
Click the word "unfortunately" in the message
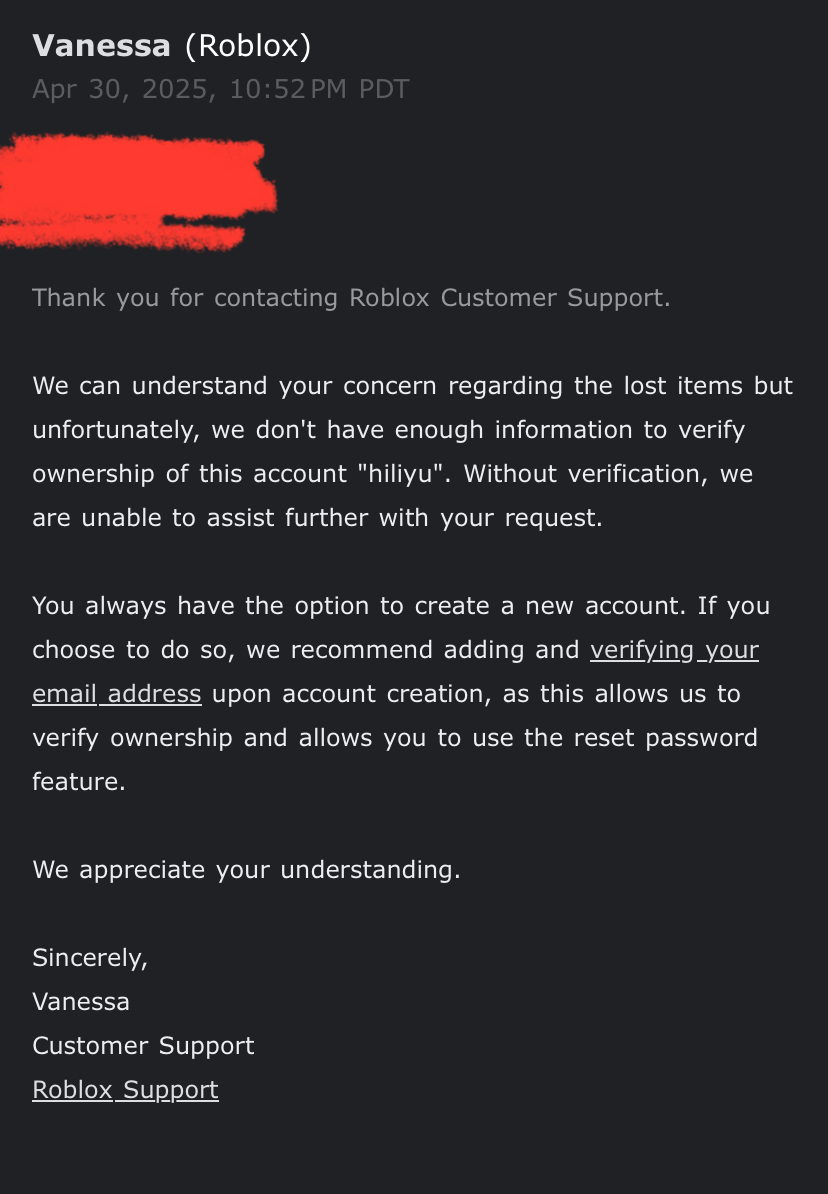point(114,430)
